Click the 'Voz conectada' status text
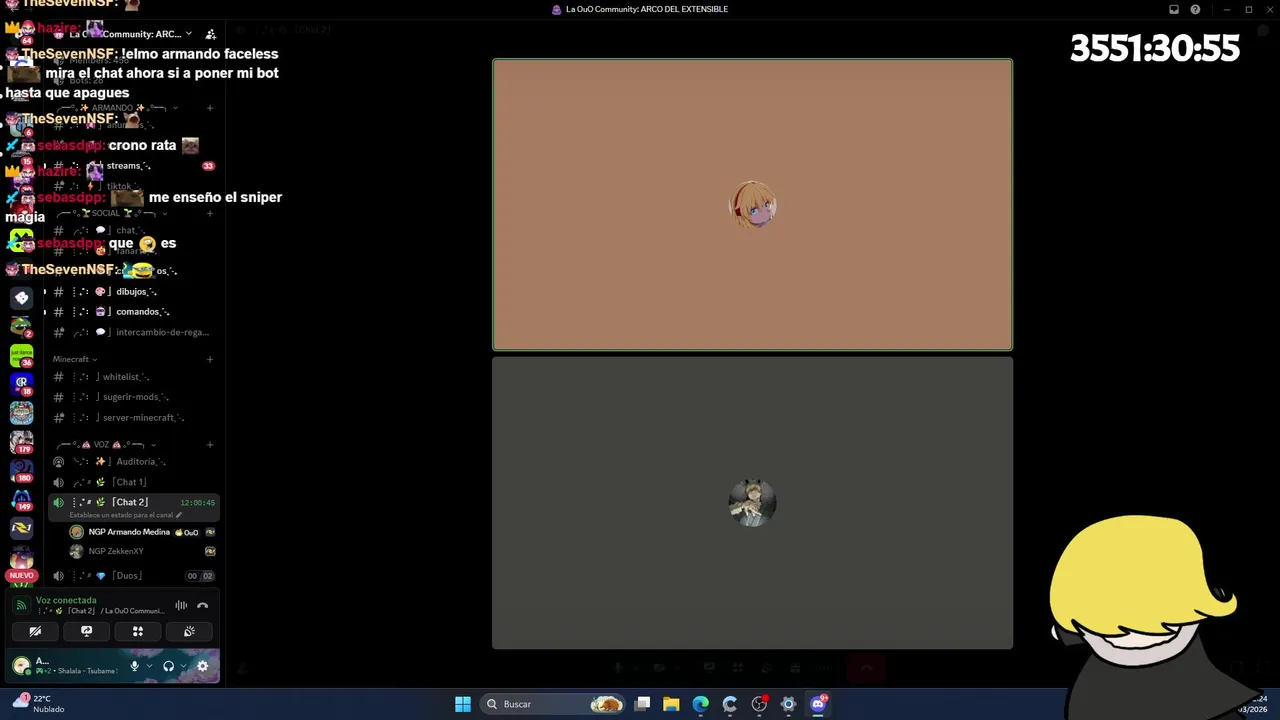 (66, 600)
